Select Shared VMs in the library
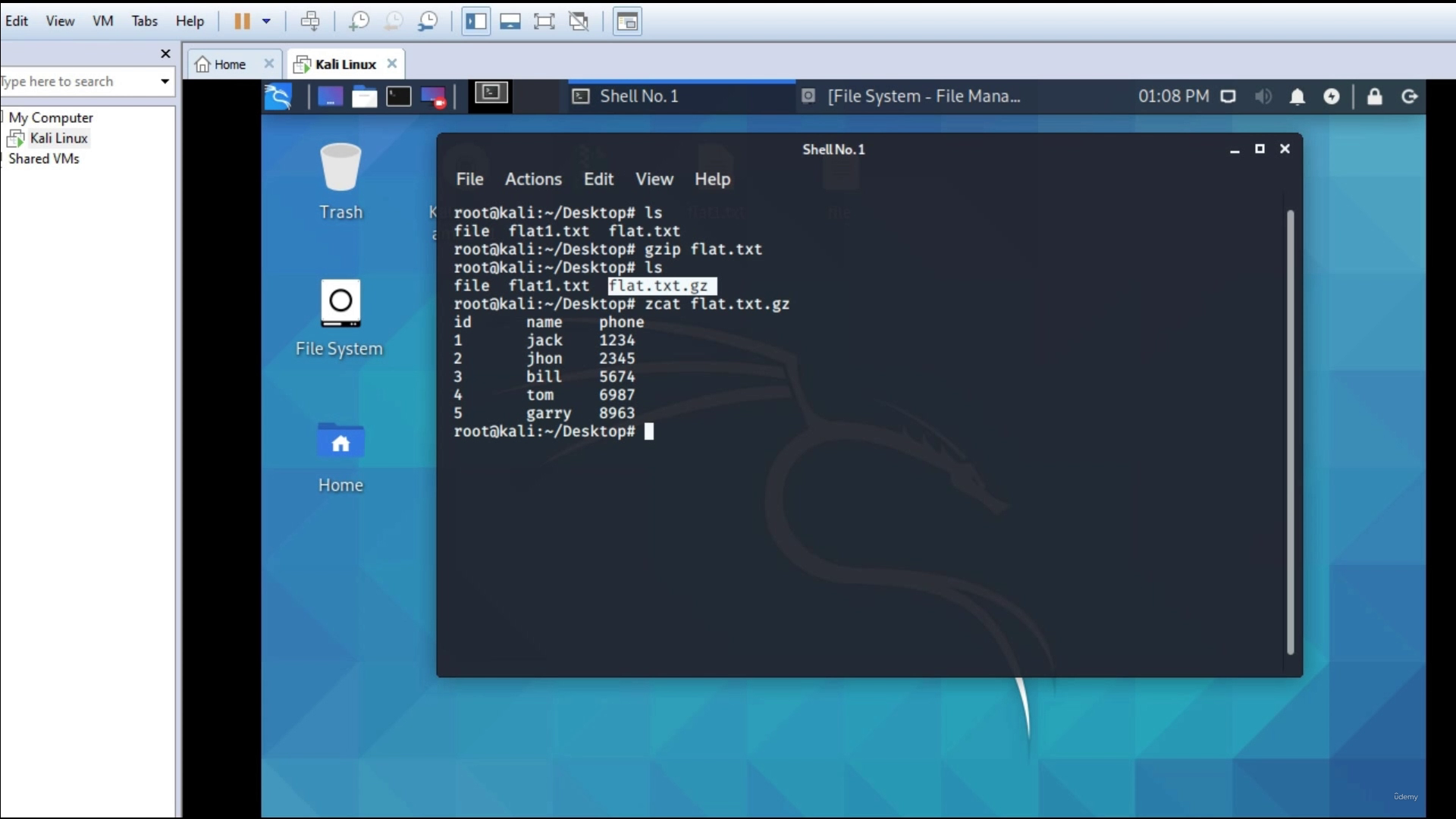This screenshot has height=819, width=1456. point(43,158)
